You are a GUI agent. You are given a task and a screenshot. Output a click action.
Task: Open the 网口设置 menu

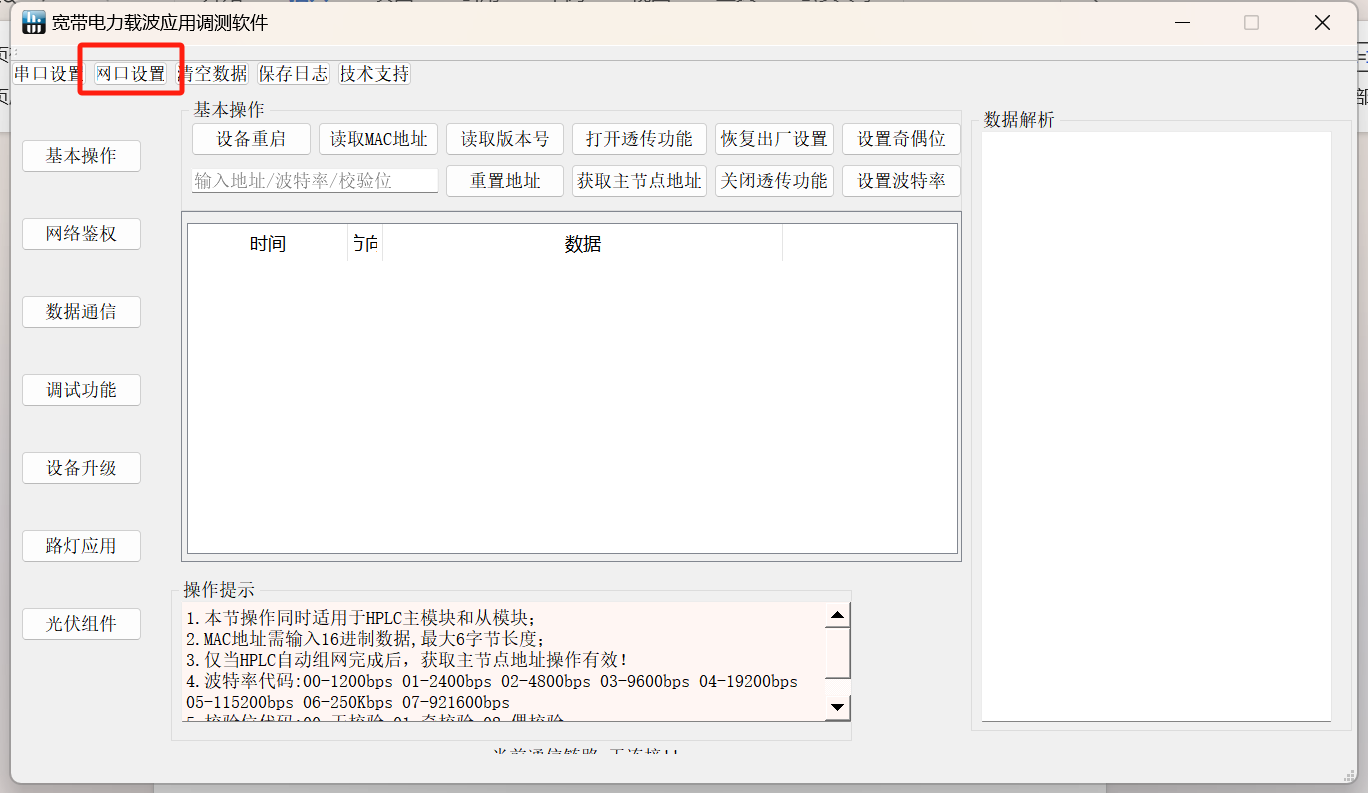(130, 73)
